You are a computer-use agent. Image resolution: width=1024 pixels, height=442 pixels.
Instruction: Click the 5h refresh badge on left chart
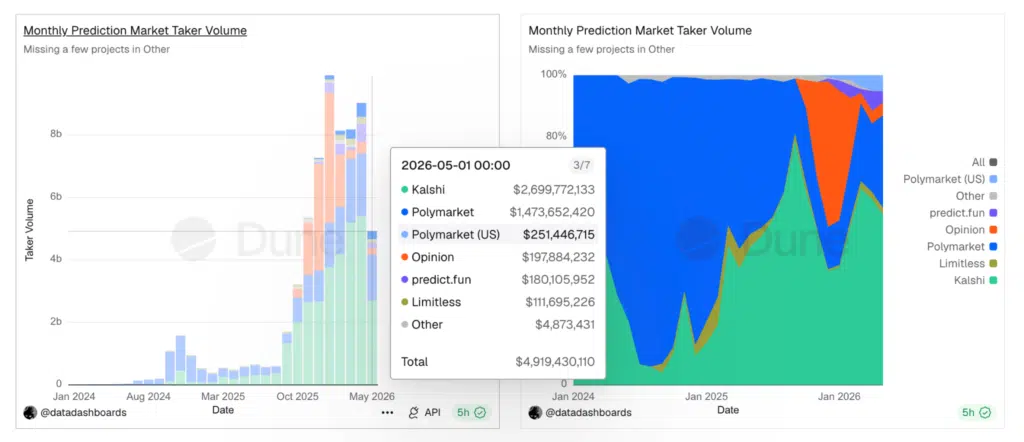click(x=471, y=413)
